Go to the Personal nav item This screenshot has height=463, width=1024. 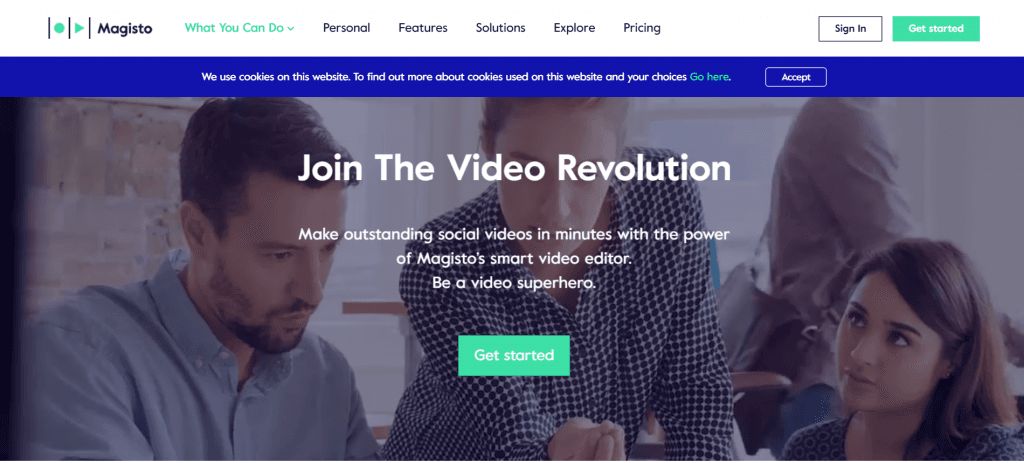click(347, 28)
